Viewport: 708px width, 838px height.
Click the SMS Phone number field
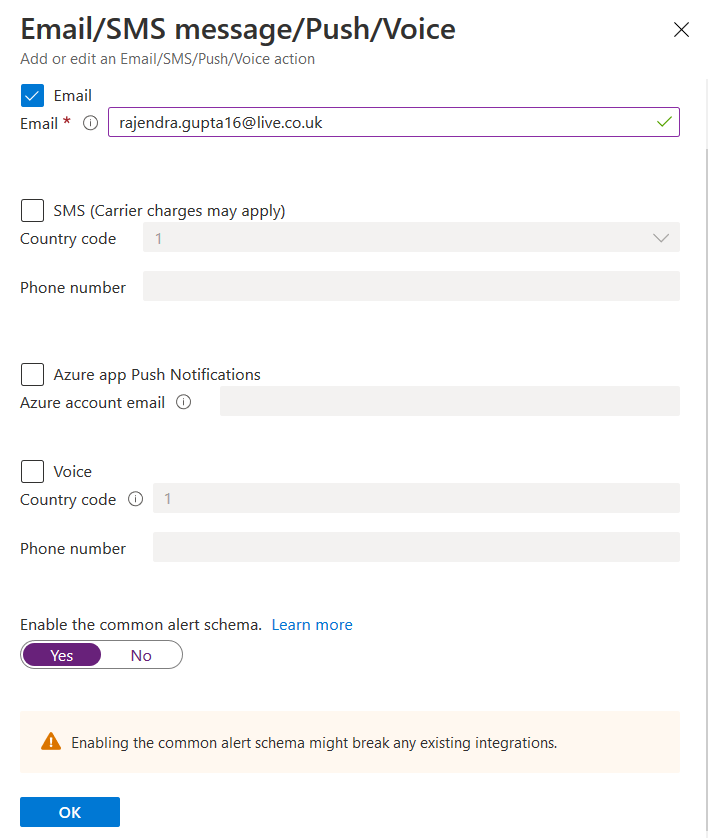coord(411,287)
